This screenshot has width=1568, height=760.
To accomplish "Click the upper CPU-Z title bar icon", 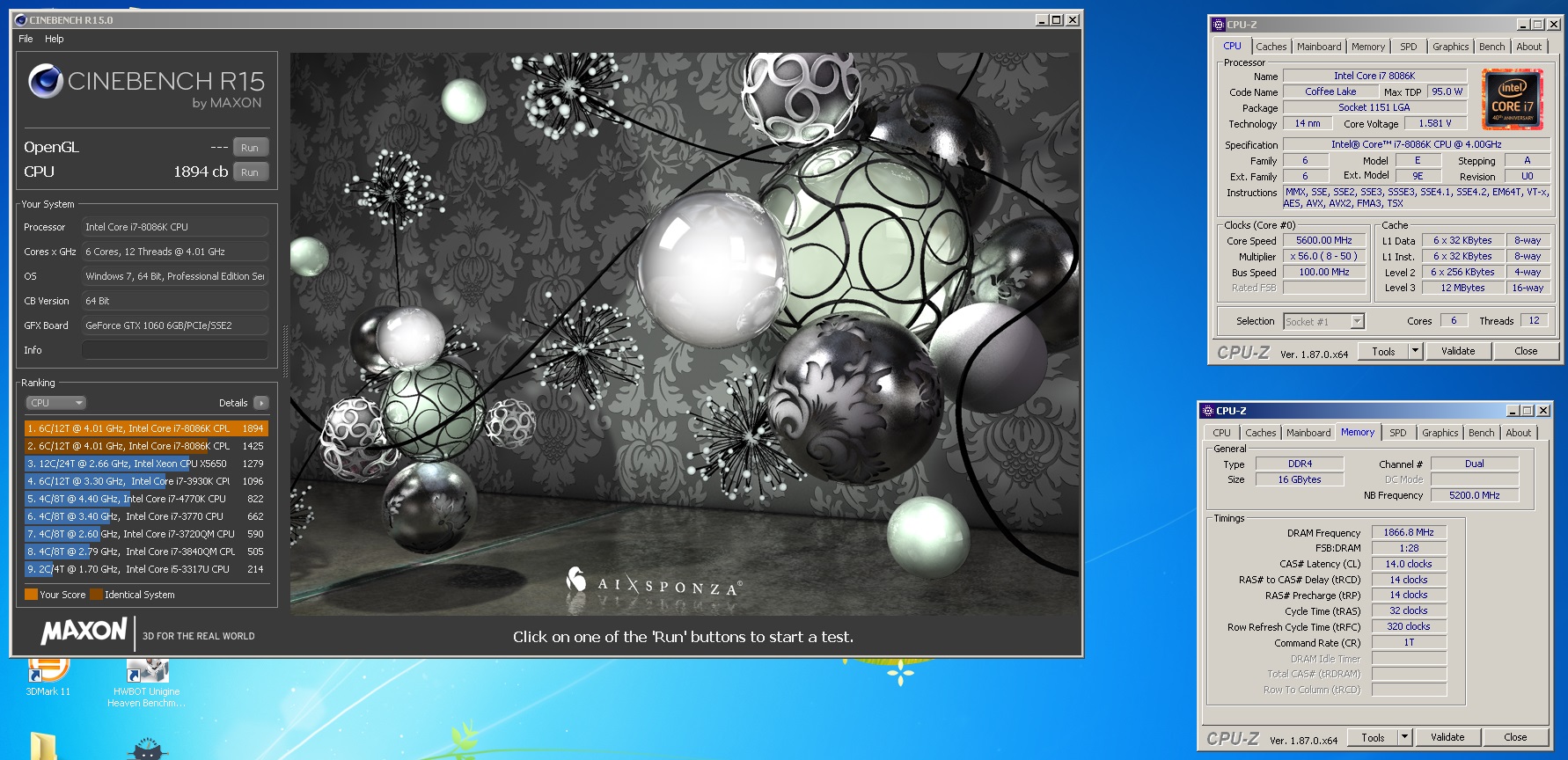I will [x=1219, y=25].
